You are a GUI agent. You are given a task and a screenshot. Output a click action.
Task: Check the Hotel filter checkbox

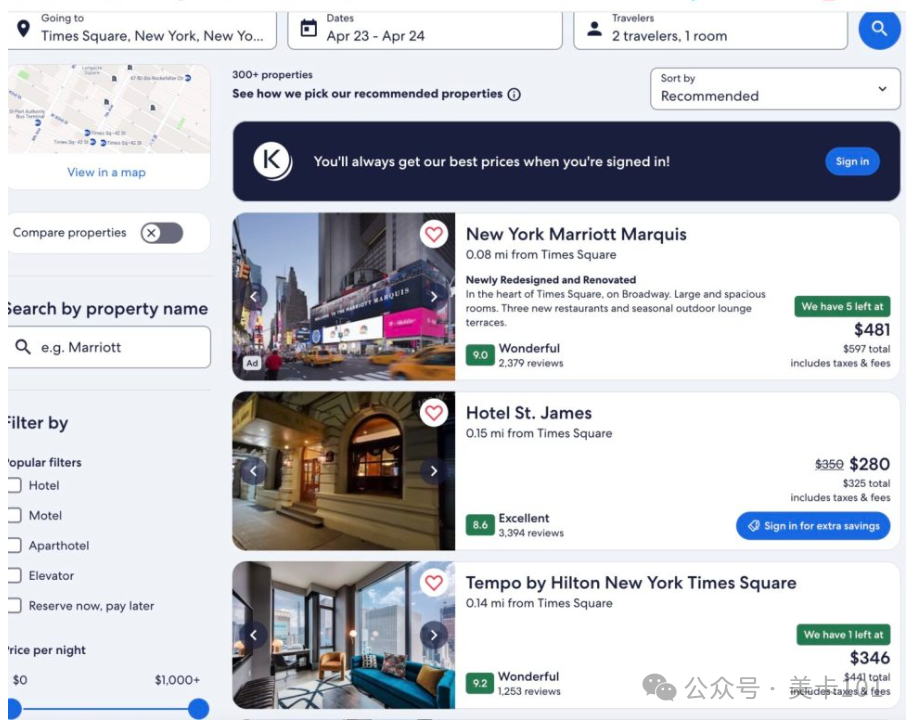[x=14, y=485]
